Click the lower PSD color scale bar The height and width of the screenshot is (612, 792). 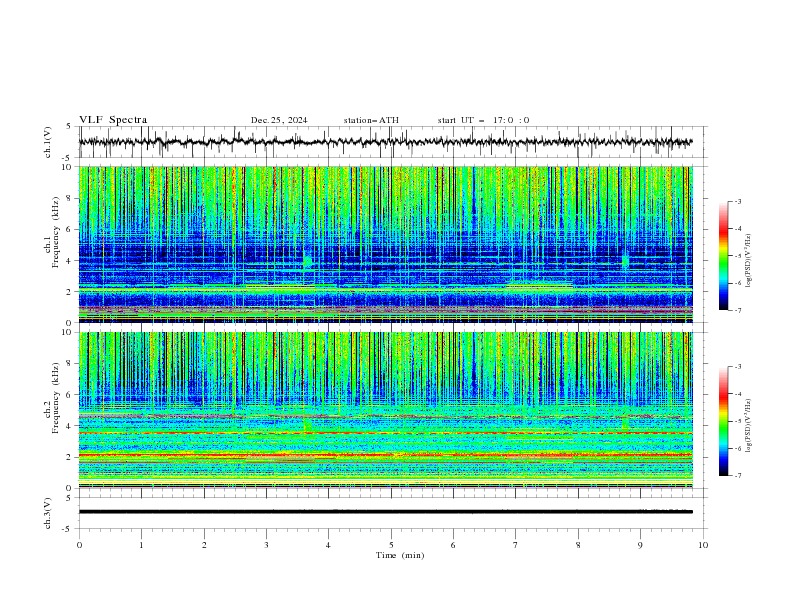click(x=723, y=421)
